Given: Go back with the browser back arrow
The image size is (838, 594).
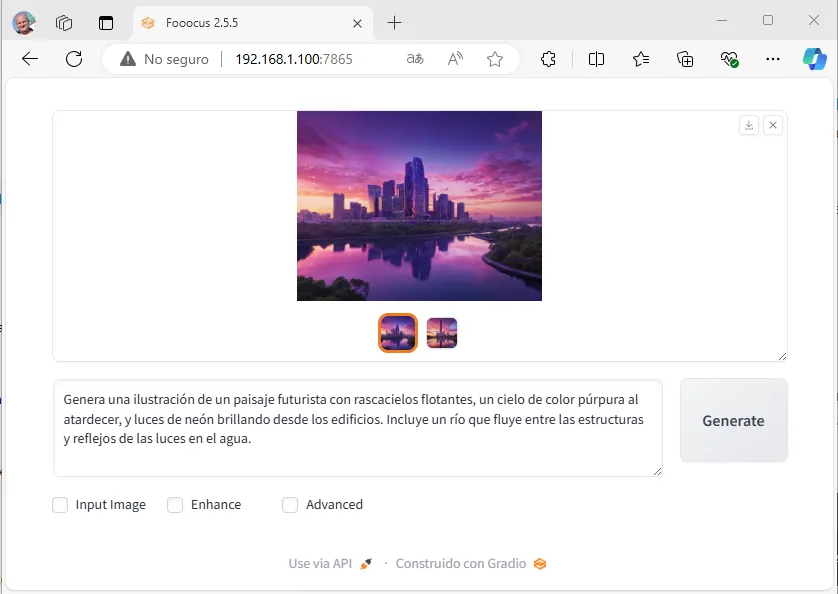Looking at the screenshot, I should click(x=30, y=59).
